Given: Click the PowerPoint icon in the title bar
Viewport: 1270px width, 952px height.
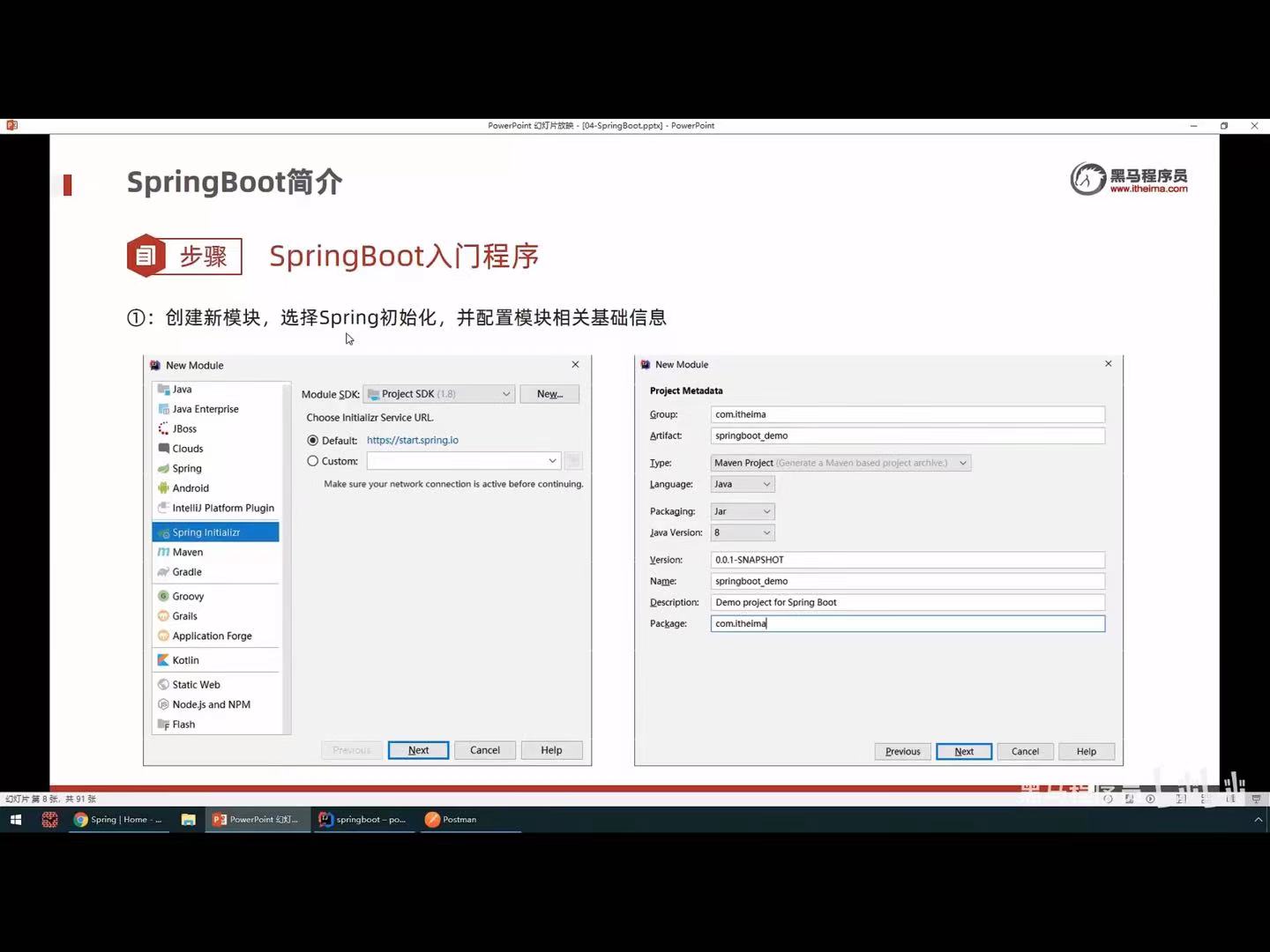Looking at the screenshot, I should (11, 125).
